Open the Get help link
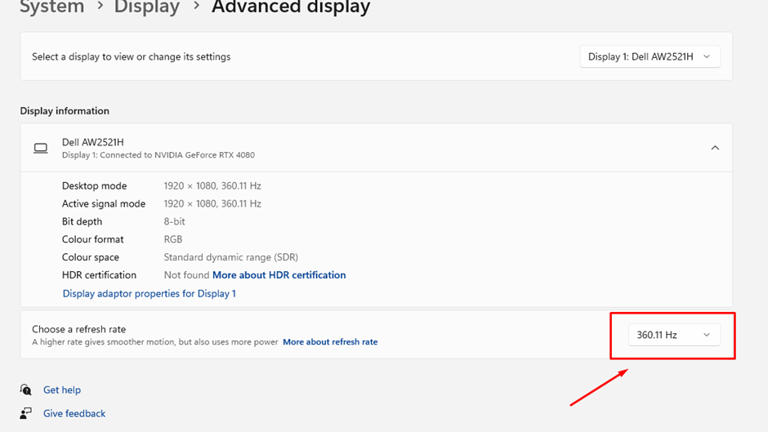Image resolution: width=768 pixels, height=432 pixels. (62, 390)
